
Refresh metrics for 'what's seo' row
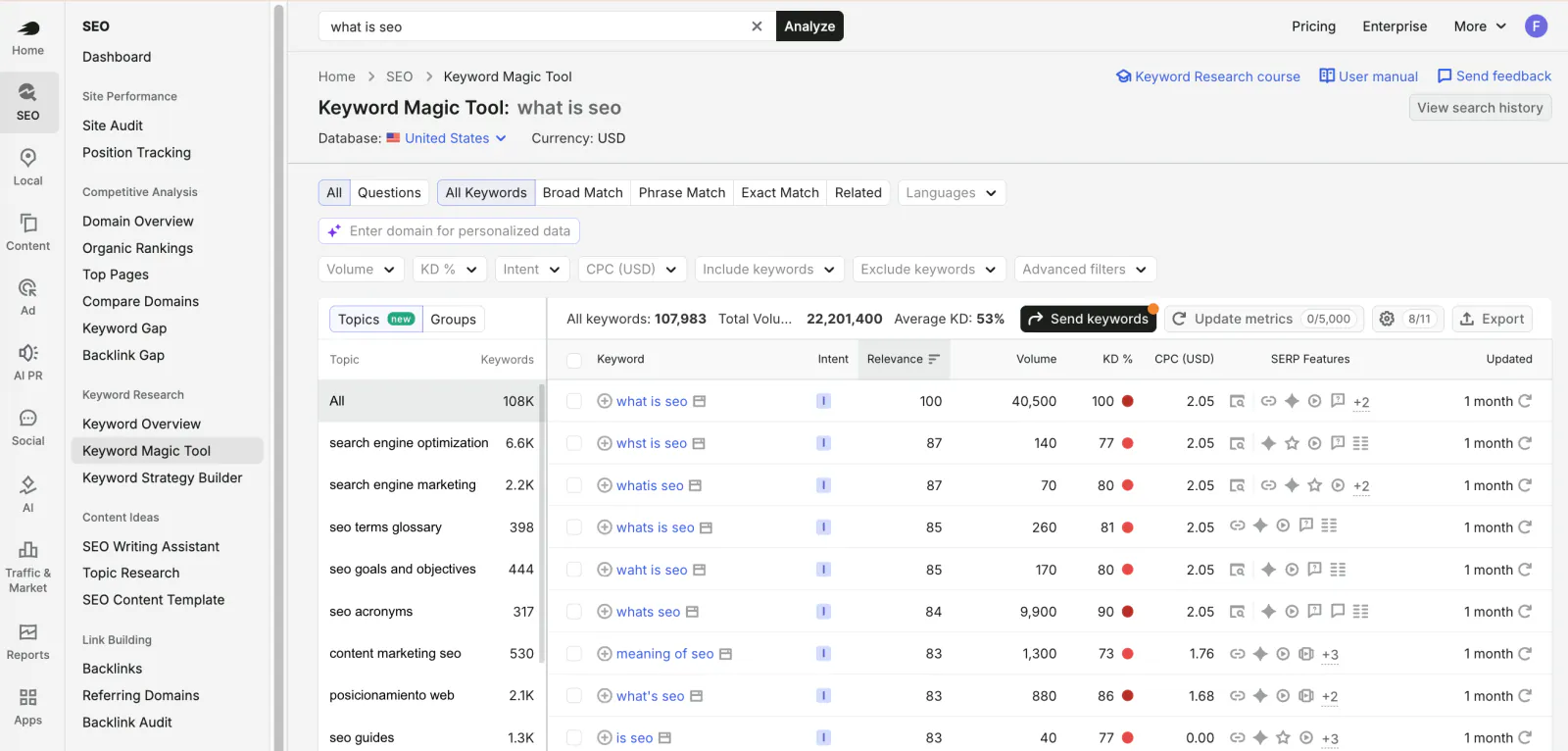[1525, 696]
